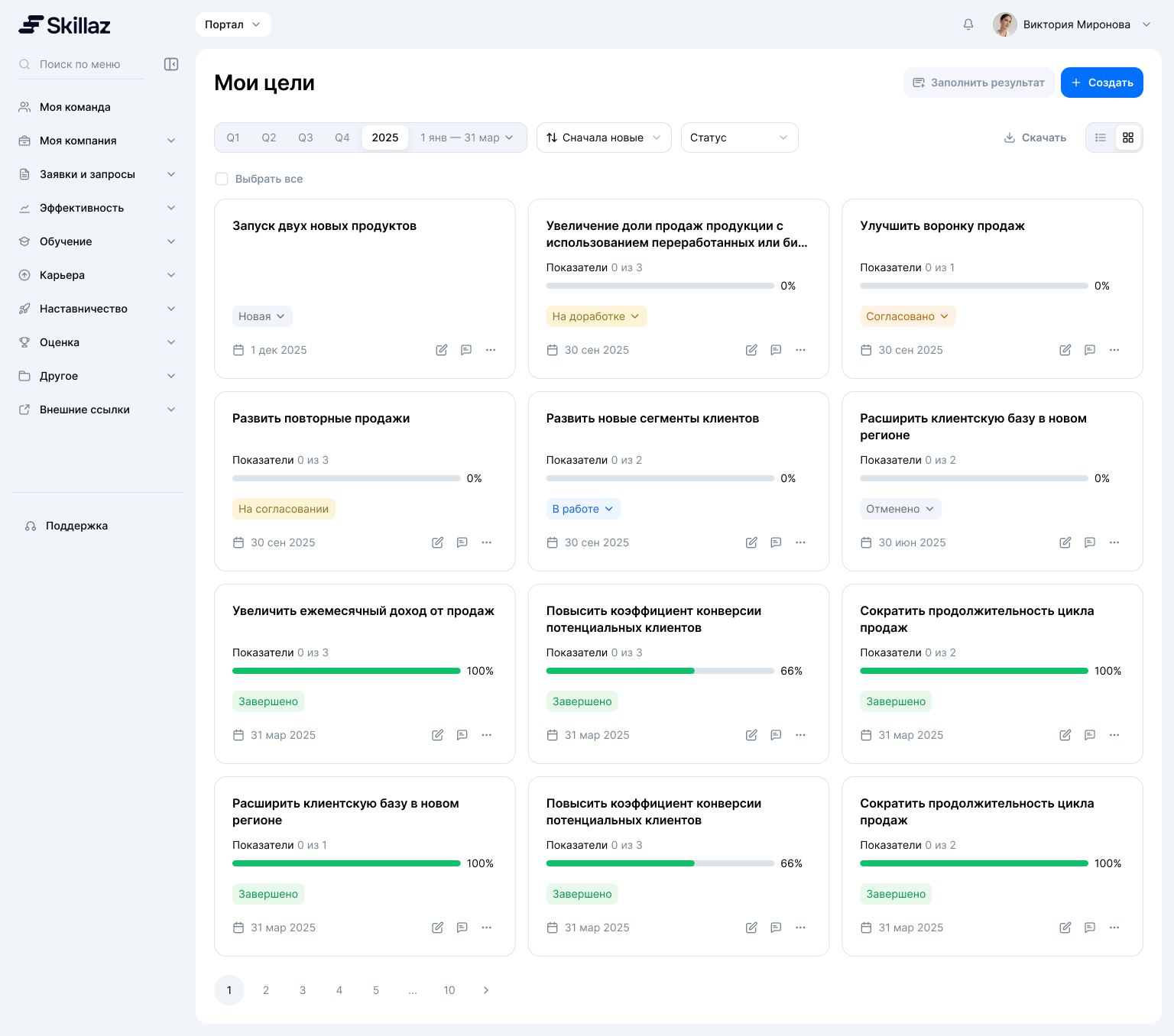Expand the 'Эффективность' sidebar section
This screenshot has height=1036, width=1174.
(98, 208)
